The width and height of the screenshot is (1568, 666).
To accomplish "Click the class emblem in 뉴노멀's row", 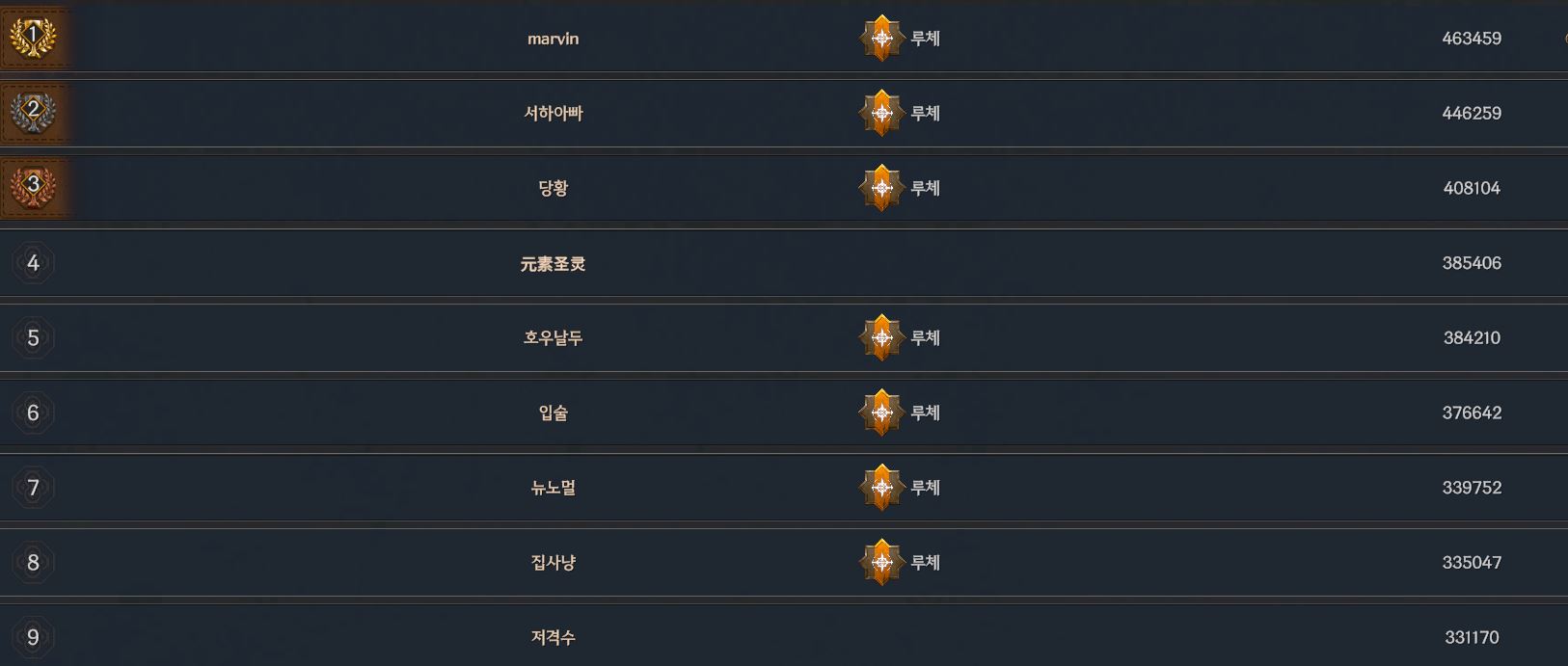I will pyautogui.click(x=880, y=487).
